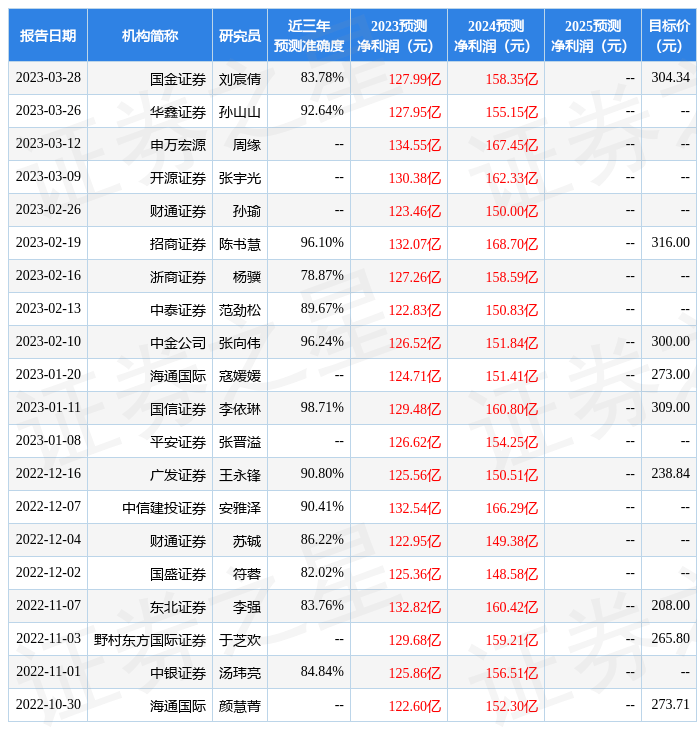The width and height of the screenshot is (697, 730).
Task: Click the 近三年预测准确度 column header
Action: 309,35
